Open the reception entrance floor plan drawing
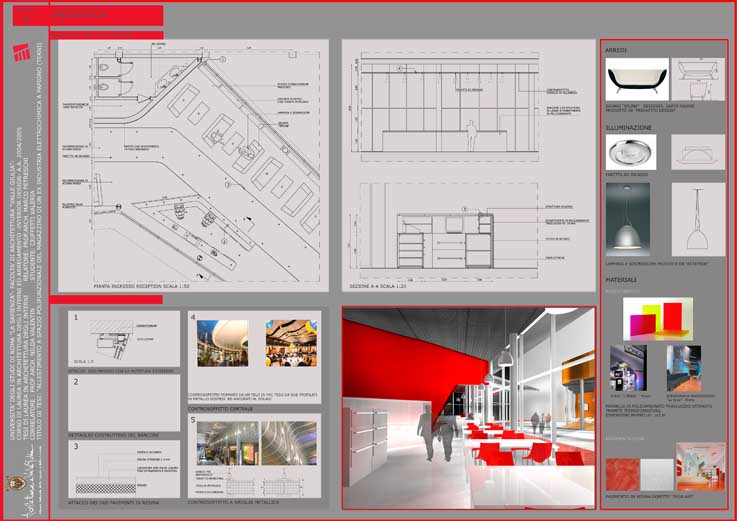Screen dimensions: 737x521 click(193, 166)
